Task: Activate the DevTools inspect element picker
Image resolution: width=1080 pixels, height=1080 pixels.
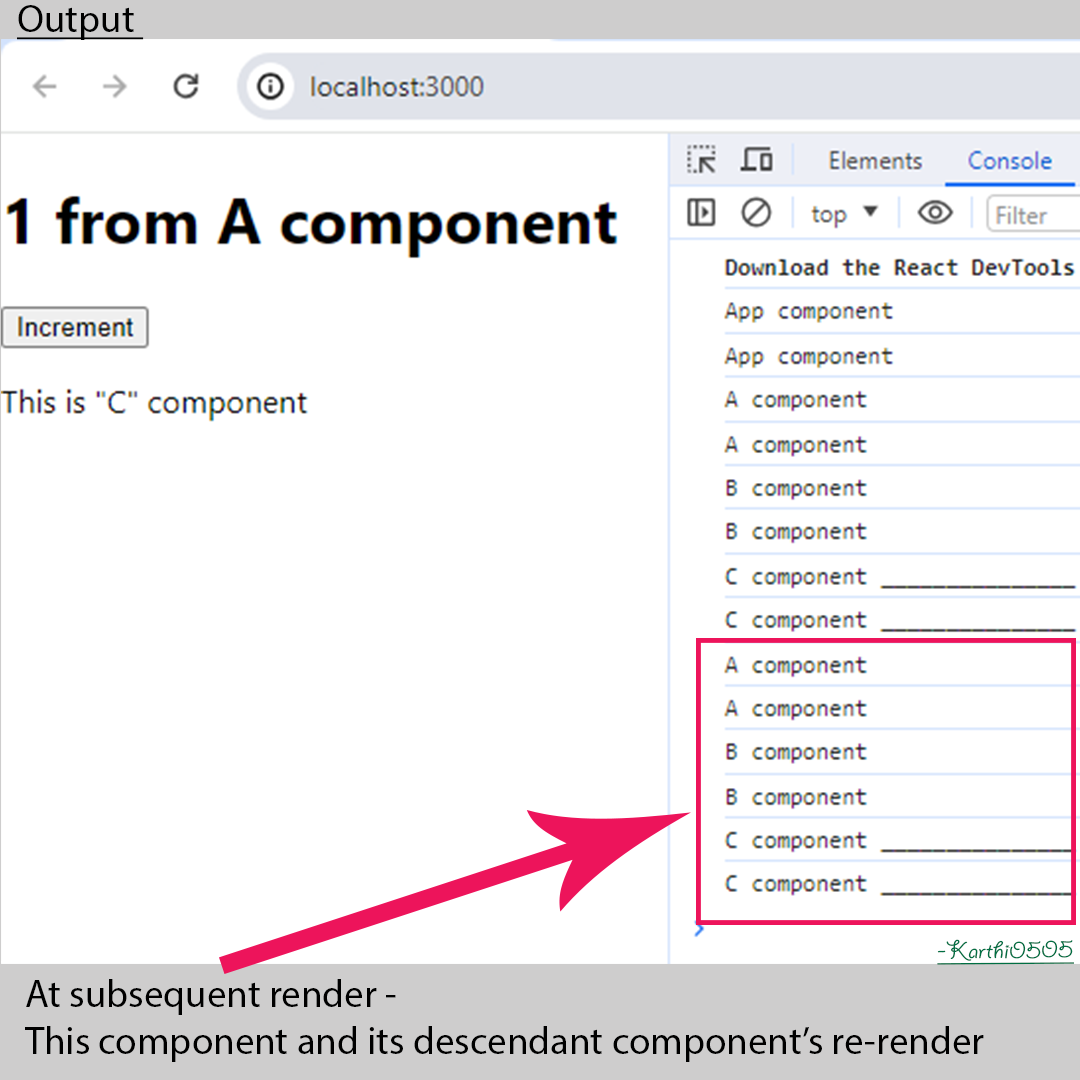Action: click(x=701, y=160)
